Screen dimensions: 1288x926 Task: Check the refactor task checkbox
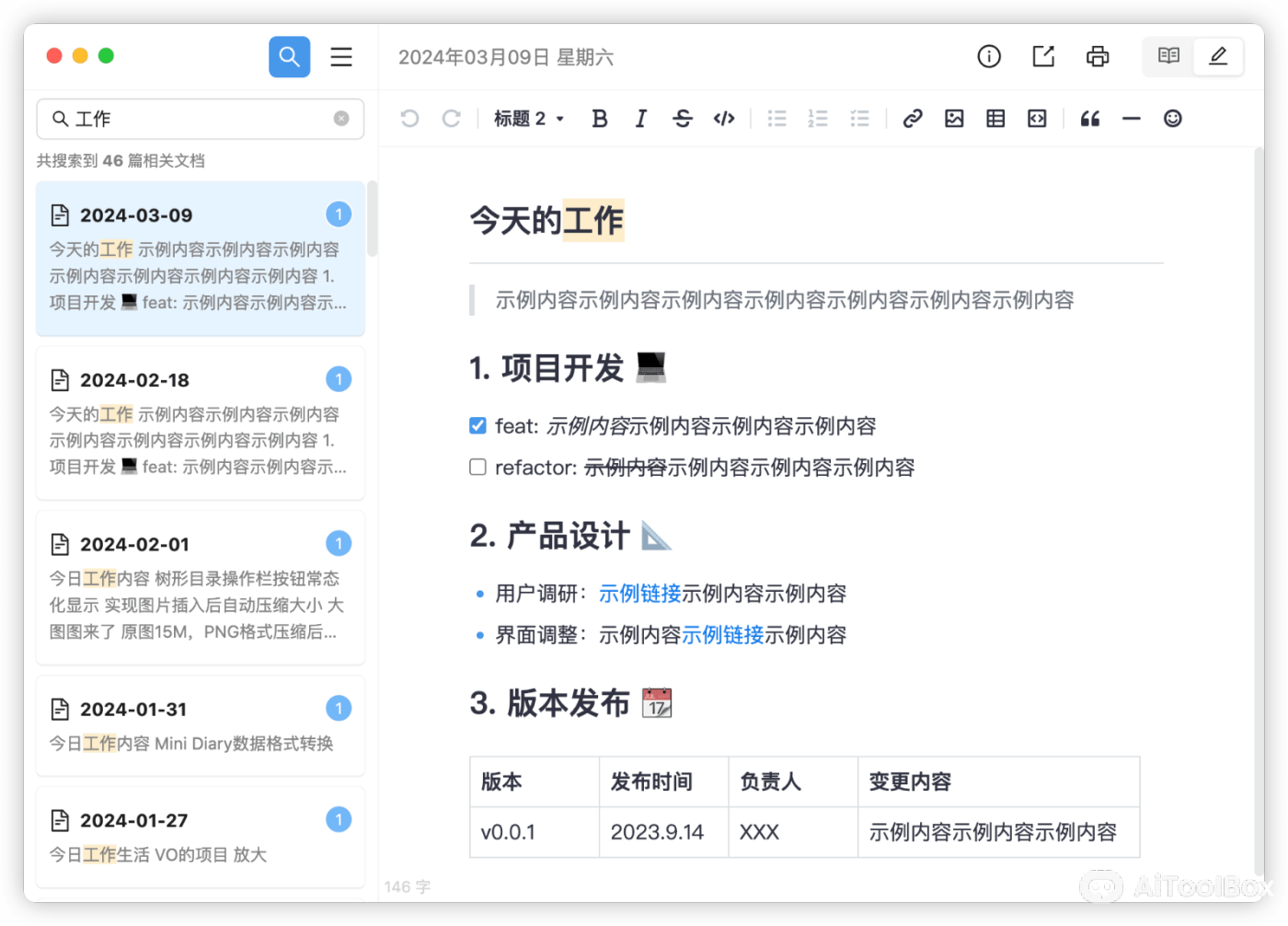[477, 467]
